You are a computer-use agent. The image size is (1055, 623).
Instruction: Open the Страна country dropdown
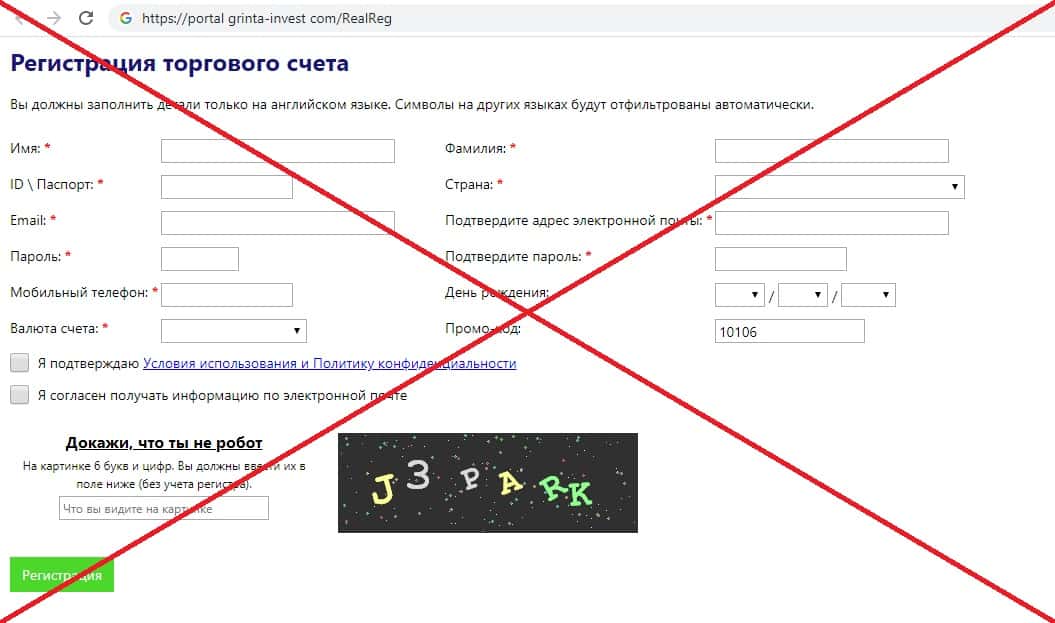tap(839, 187)
